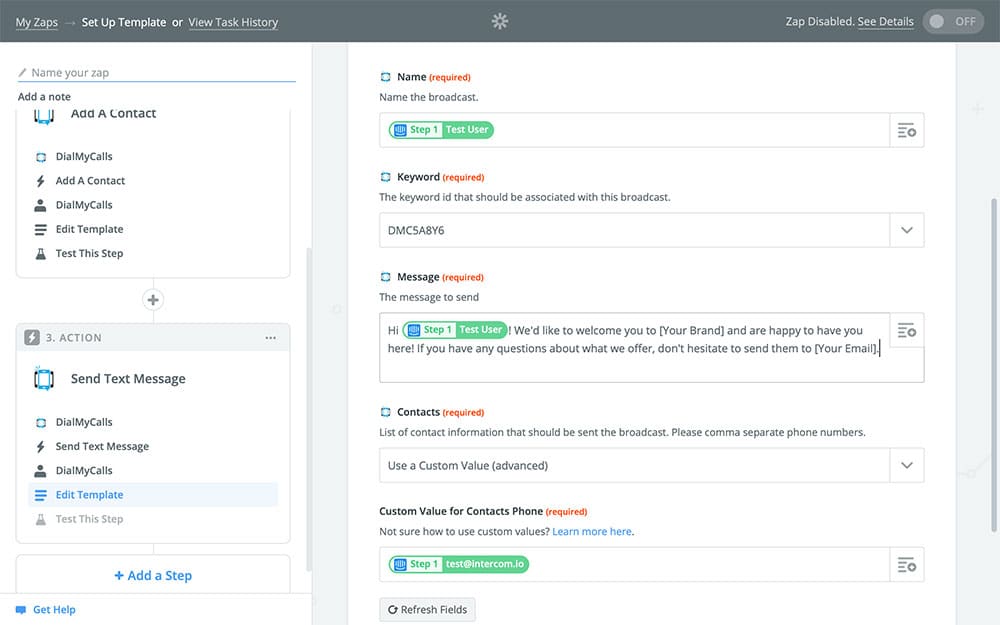Screen dimensions: 1000x625
Task: Open the Learn more here link
Action: coord(592,532)
